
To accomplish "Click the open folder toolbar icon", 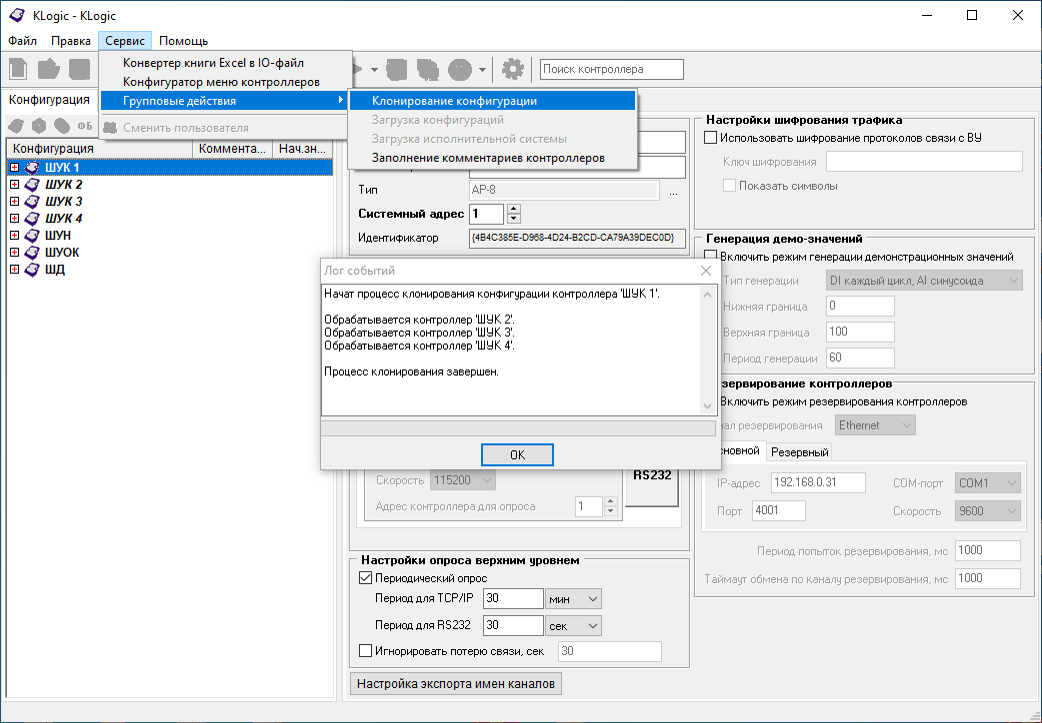I will [48, 69].
